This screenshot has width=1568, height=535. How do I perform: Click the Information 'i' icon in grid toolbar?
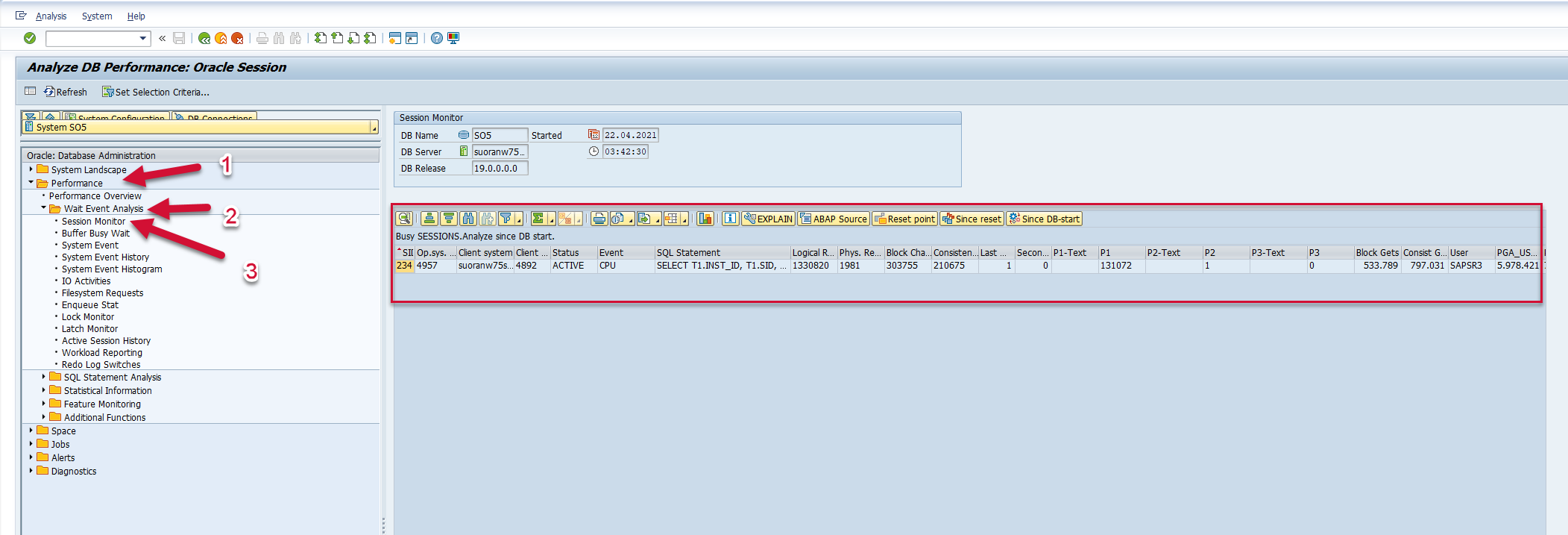pyautogui.click(x=731, y=219)
